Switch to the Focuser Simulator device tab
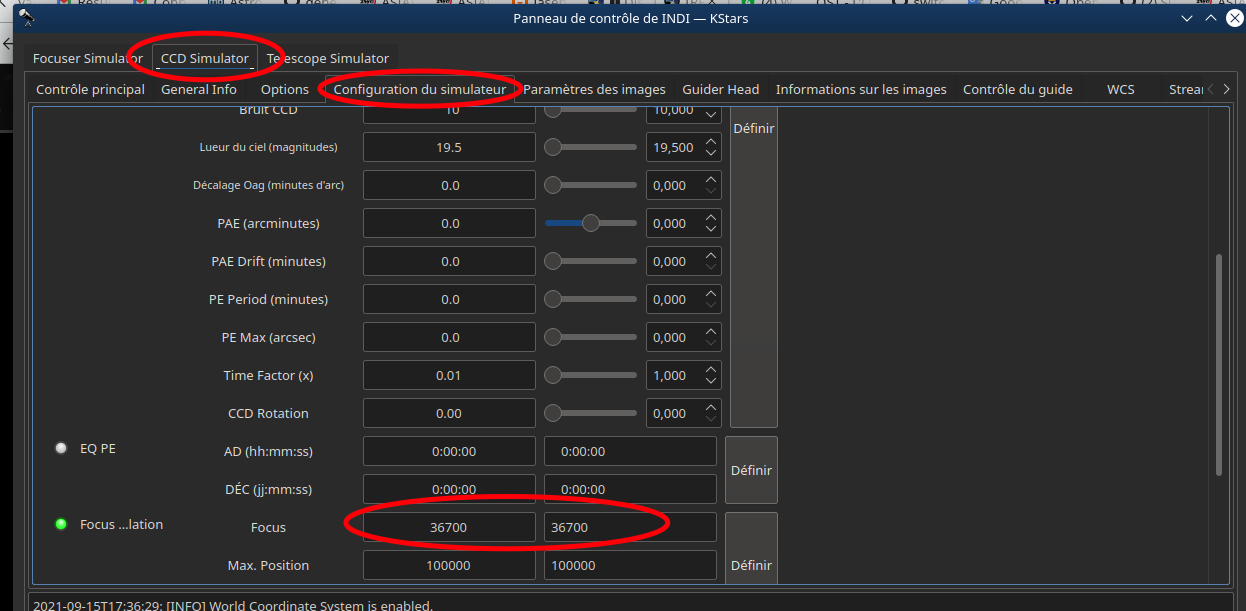Screen dimensions: 1246x611 coord(87,58)
